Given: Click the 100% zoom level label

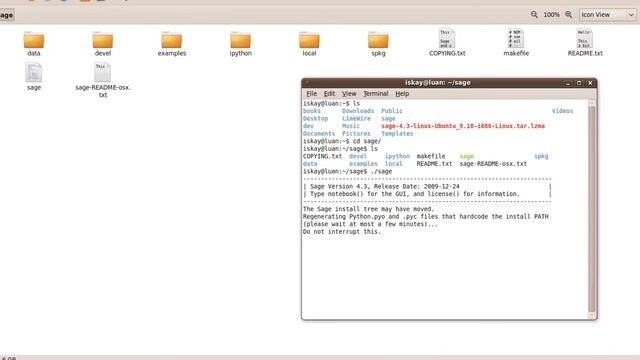Looking at the screenshot, I should [x=551, y=15].
